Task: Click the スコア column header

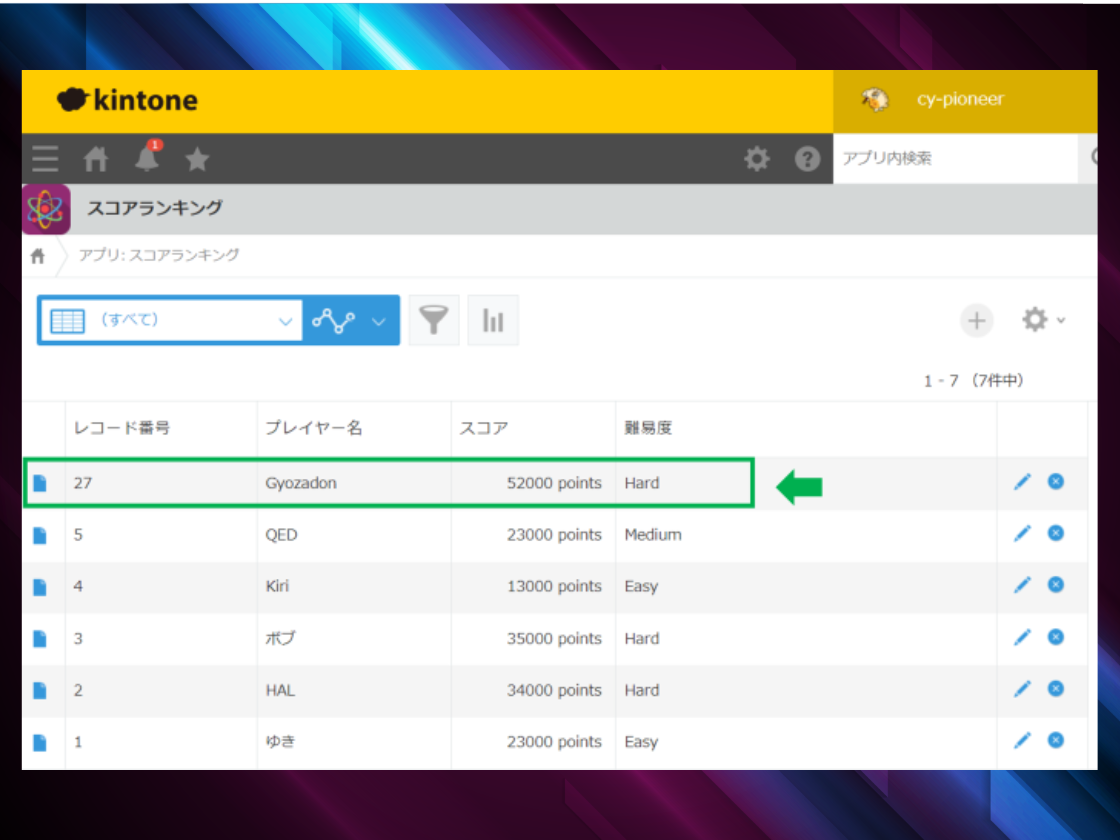Action: point(484,428)
